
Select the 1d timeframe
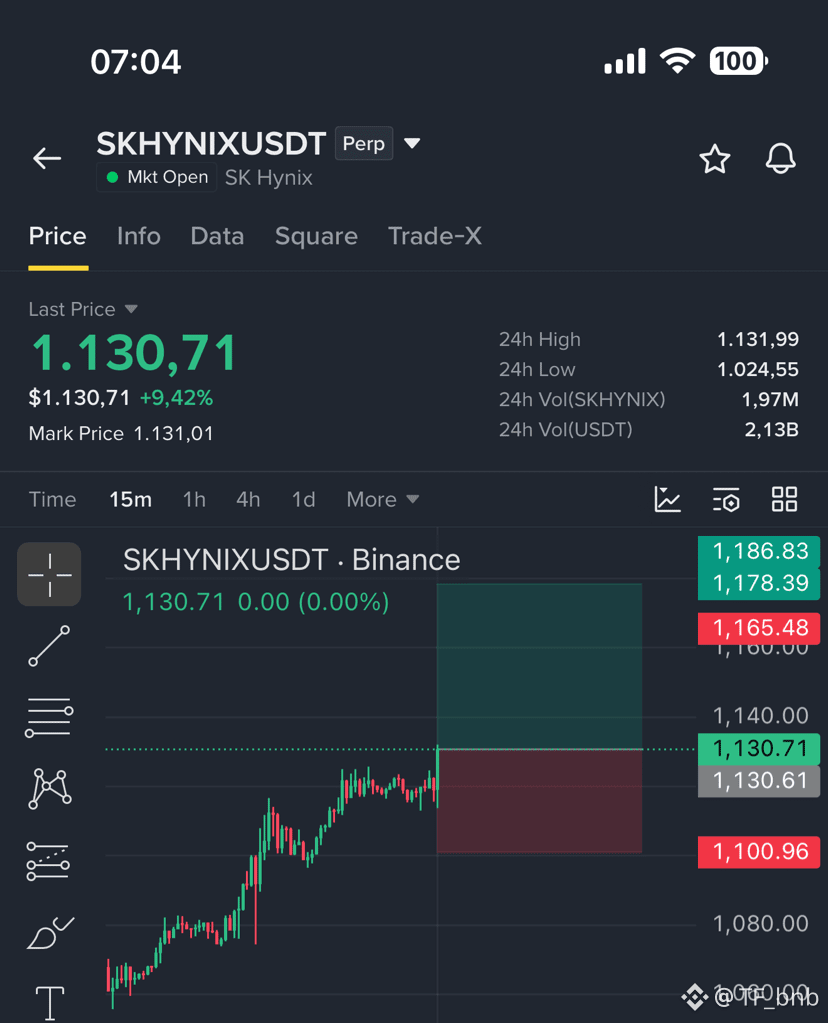[x=303, y=499]
